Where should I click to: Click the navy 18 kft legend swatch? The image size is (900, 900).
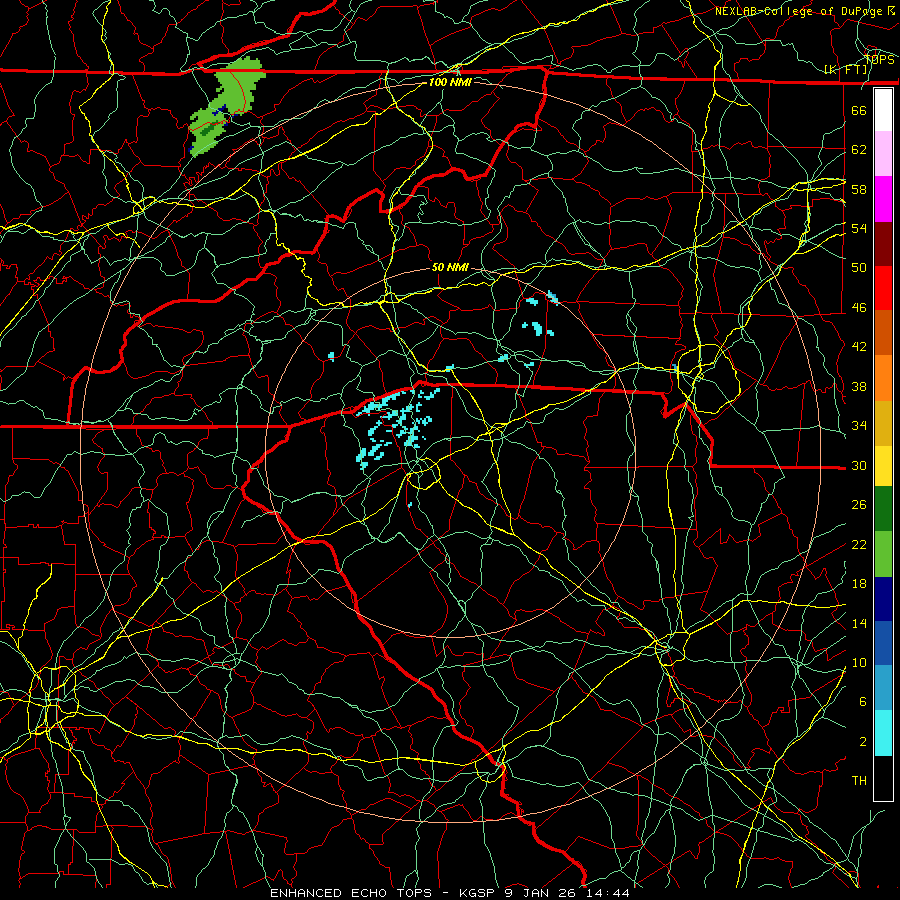pyautogui.click(x=883, y=599)
